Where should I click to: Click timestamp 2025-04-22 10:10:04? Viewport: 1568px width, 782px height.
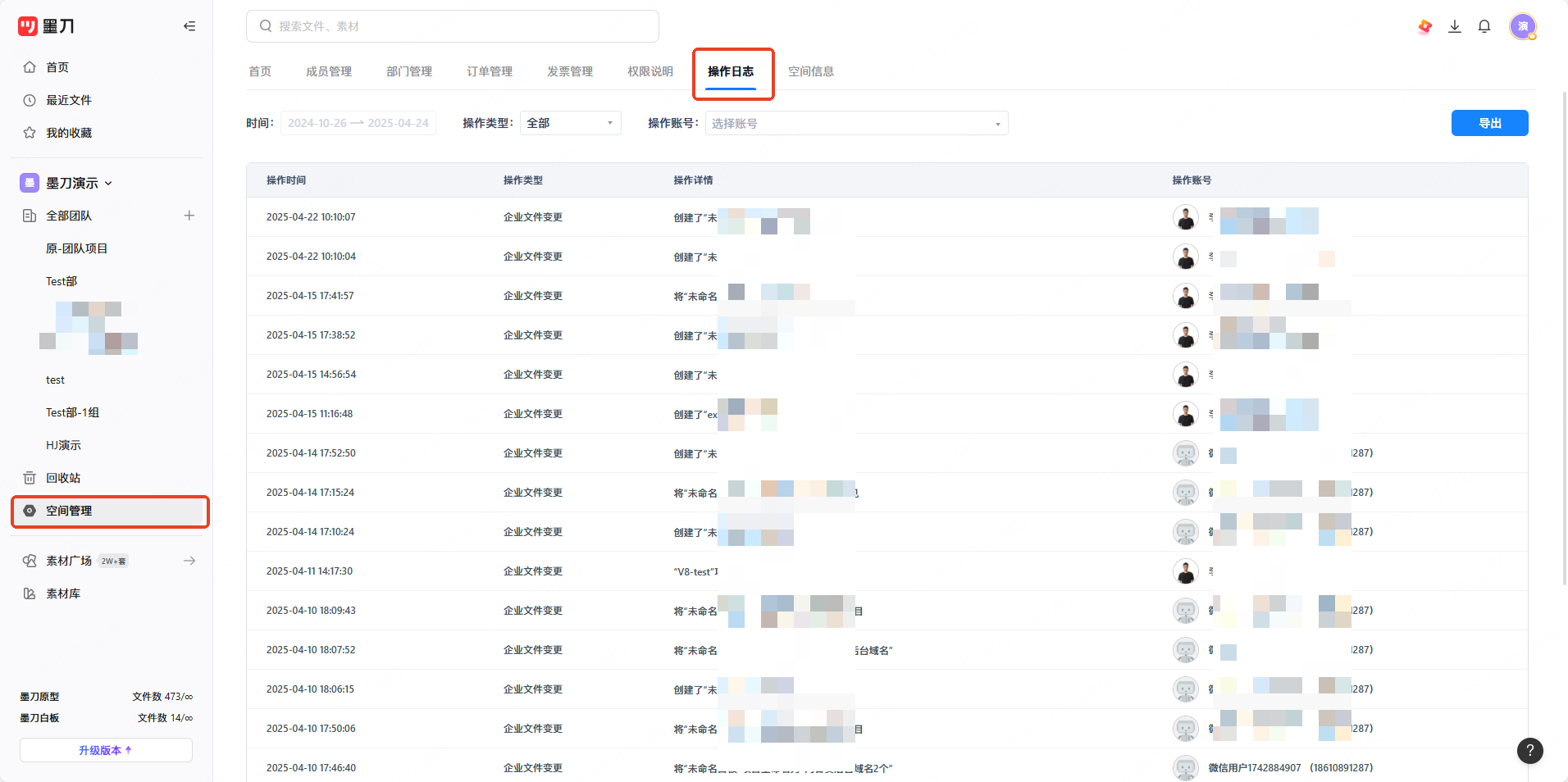pyautogui.click(x=311, y=257)
